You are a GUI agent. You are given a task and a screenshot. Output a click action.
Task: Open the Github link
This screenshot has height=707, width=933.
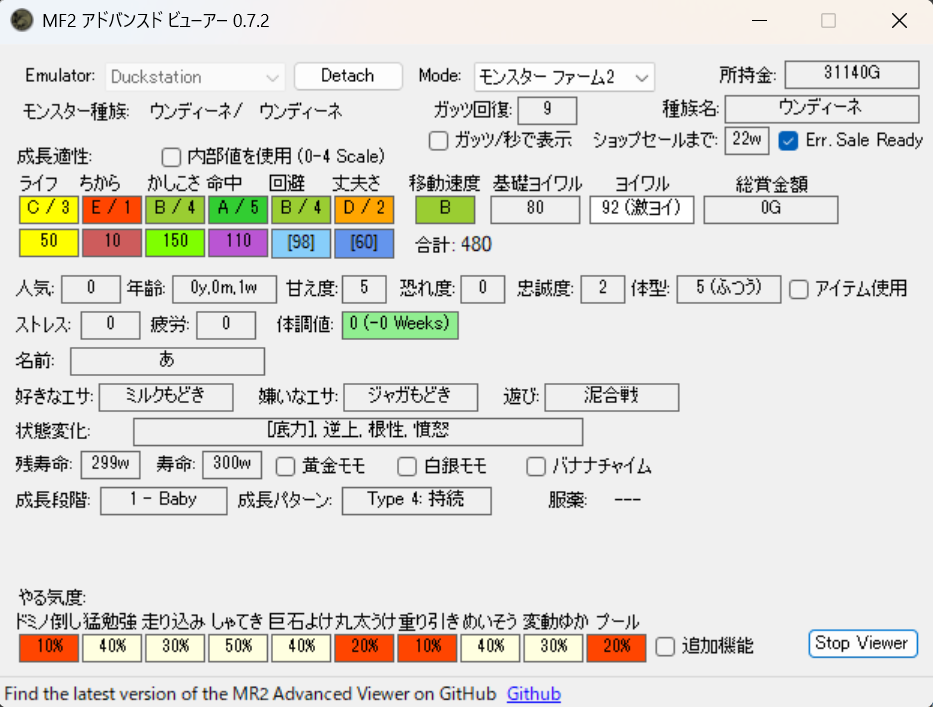(533, 694)
